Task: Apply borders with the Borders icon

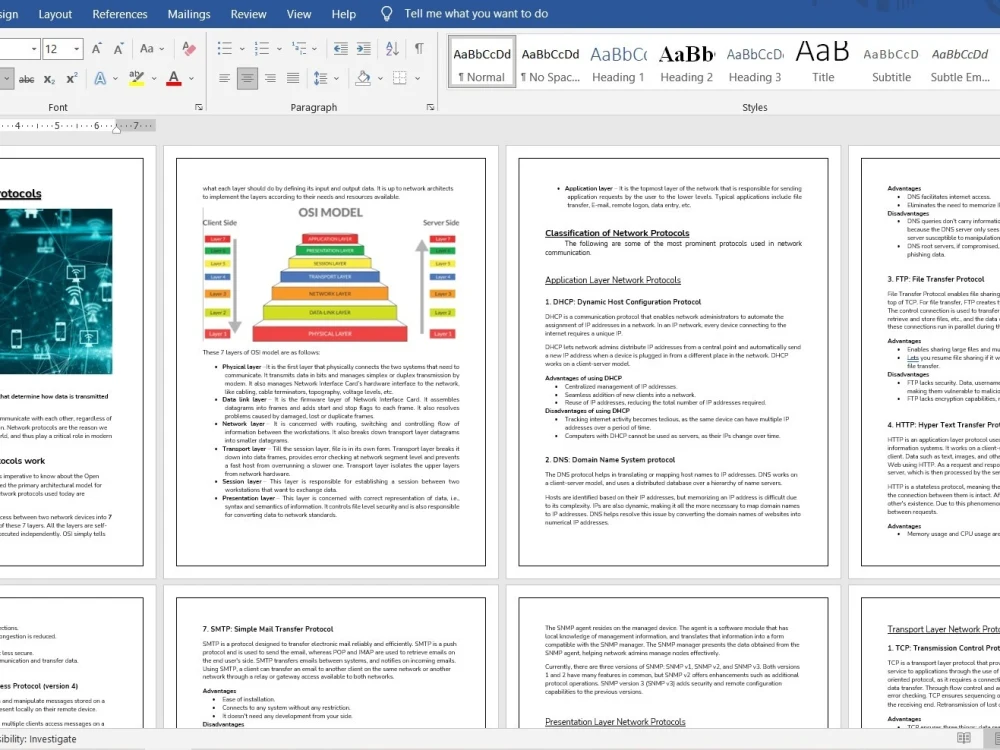Action: coord(400,78)
